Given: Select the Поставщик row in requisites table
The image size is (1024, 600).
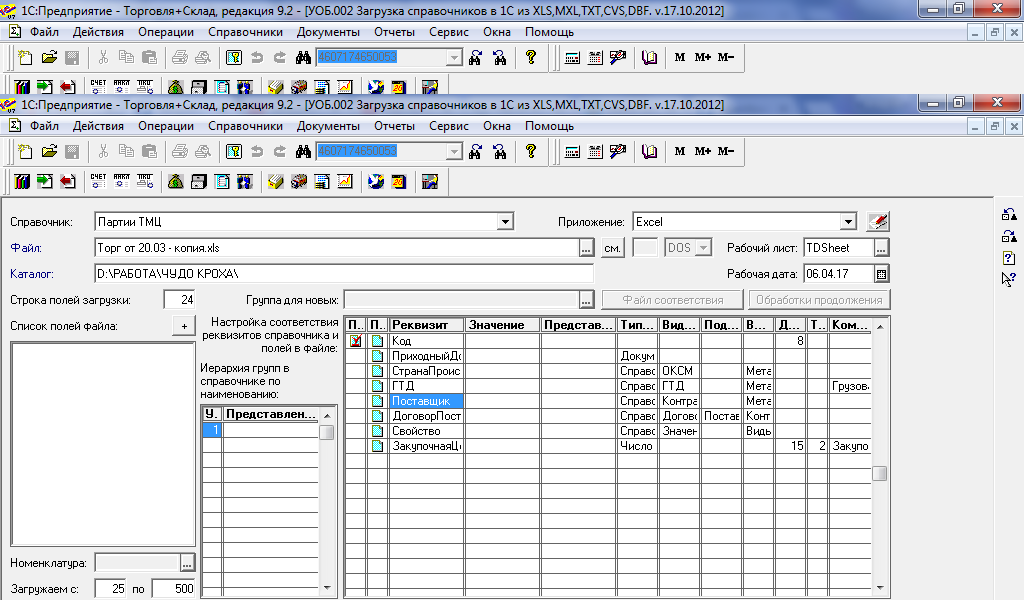Looking at the screenshot, I should (x=608, y=401).
